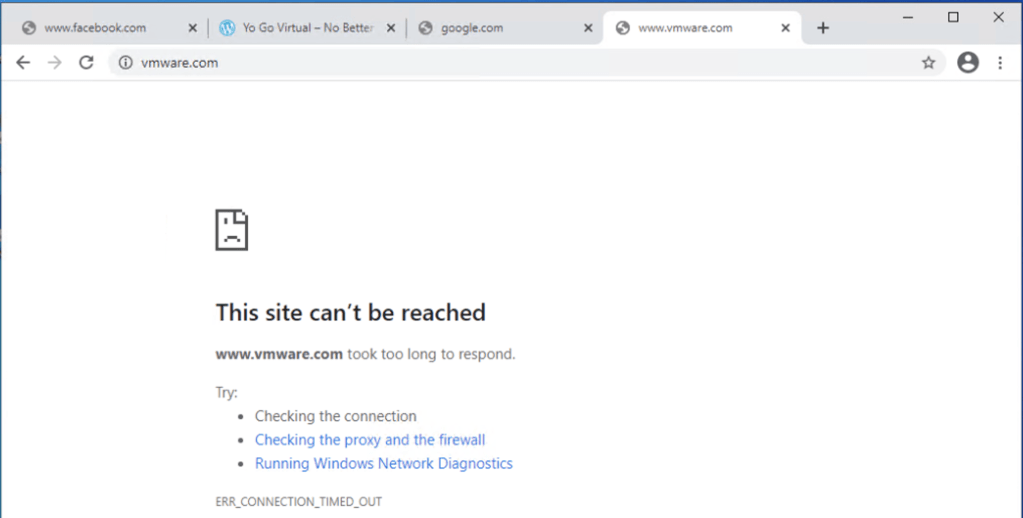The height and width of the screenshot is (518, 1023).
Task: Close the www.facebook.com tab
Action: 193,28
